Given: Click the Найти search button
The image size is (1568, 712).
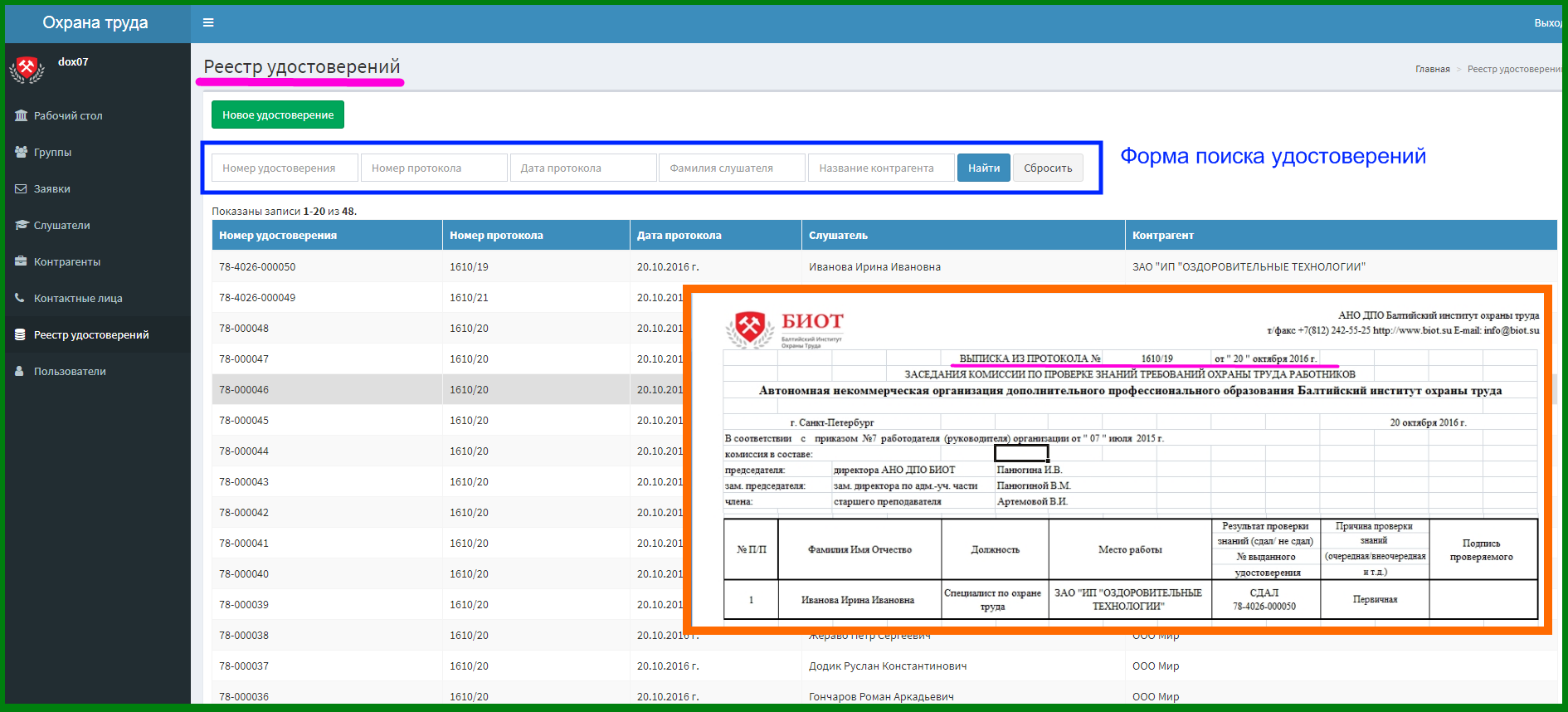Looking at the screenshot, I should point(984,168).
